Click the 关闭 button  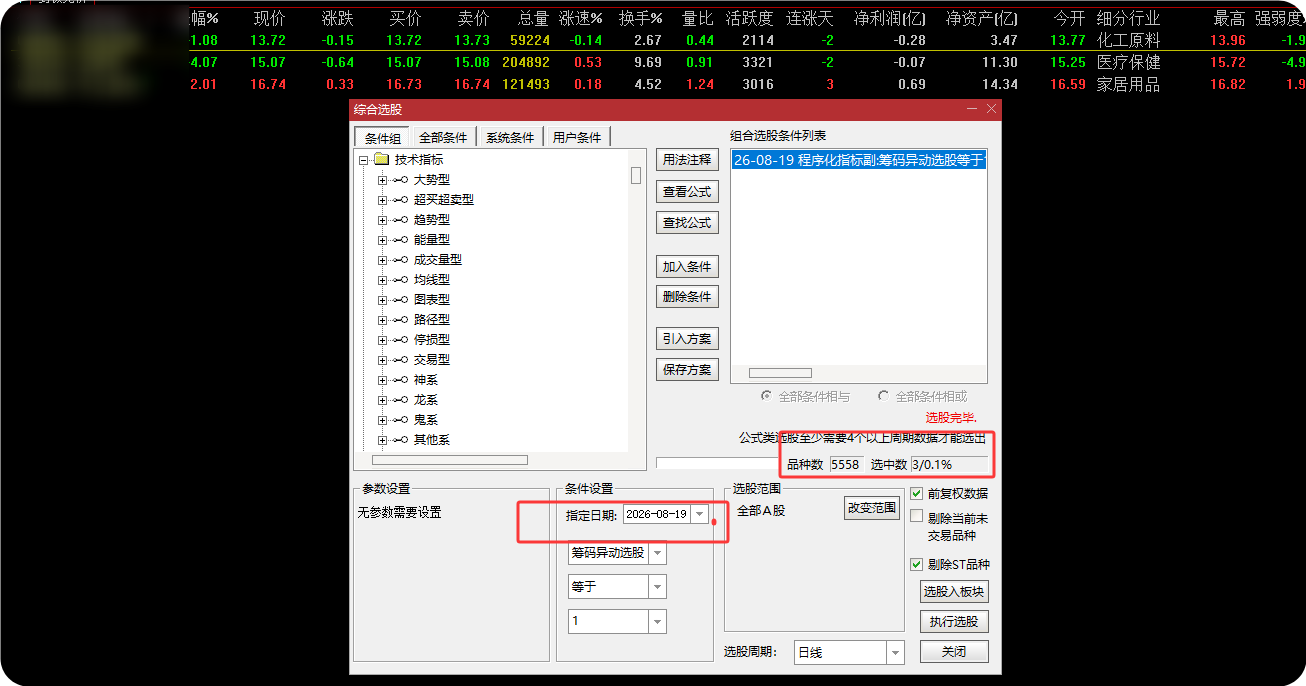coord(954,652)
